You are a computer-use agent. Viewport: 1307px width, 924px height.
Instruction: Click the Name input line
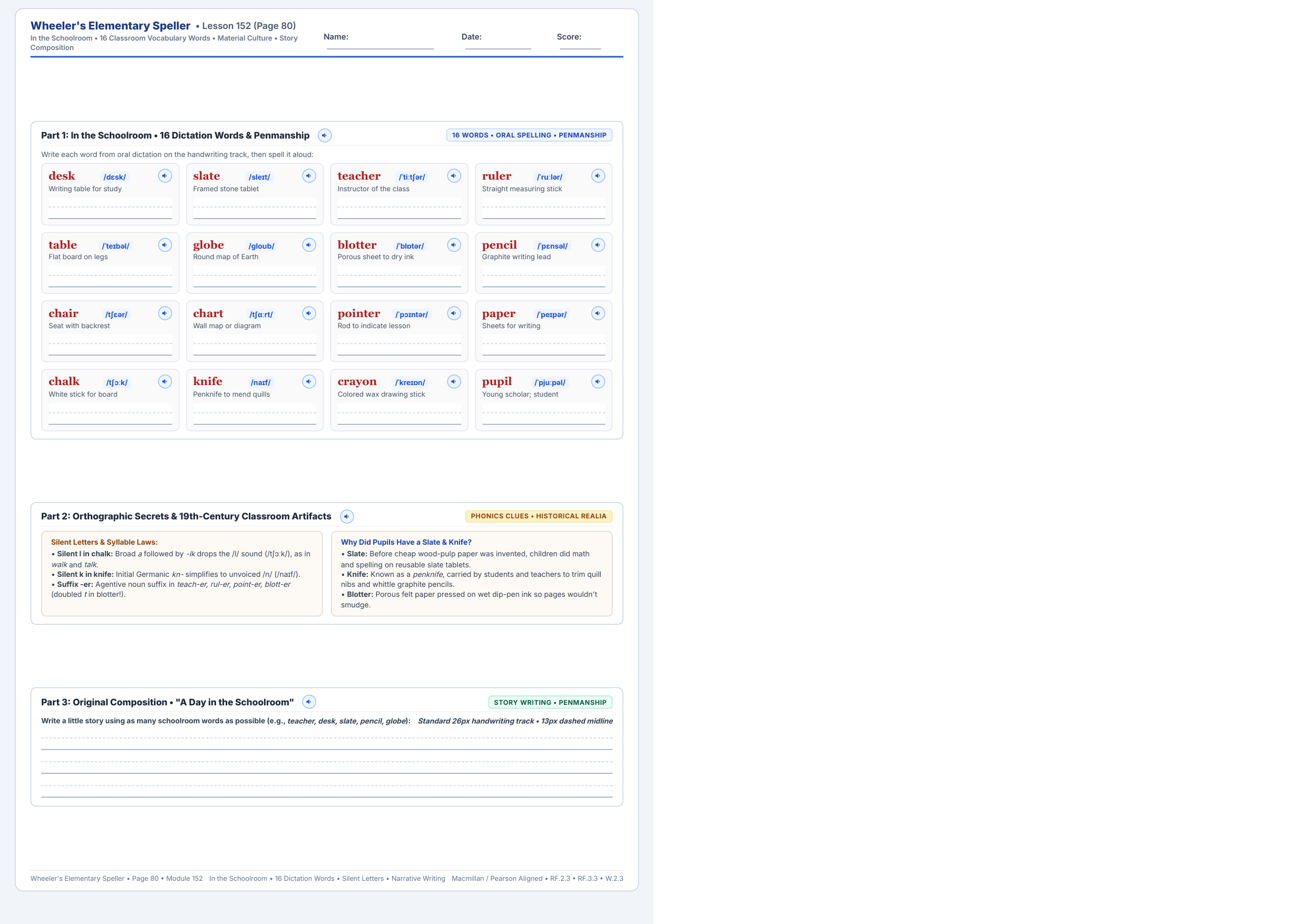click(381, 43)
